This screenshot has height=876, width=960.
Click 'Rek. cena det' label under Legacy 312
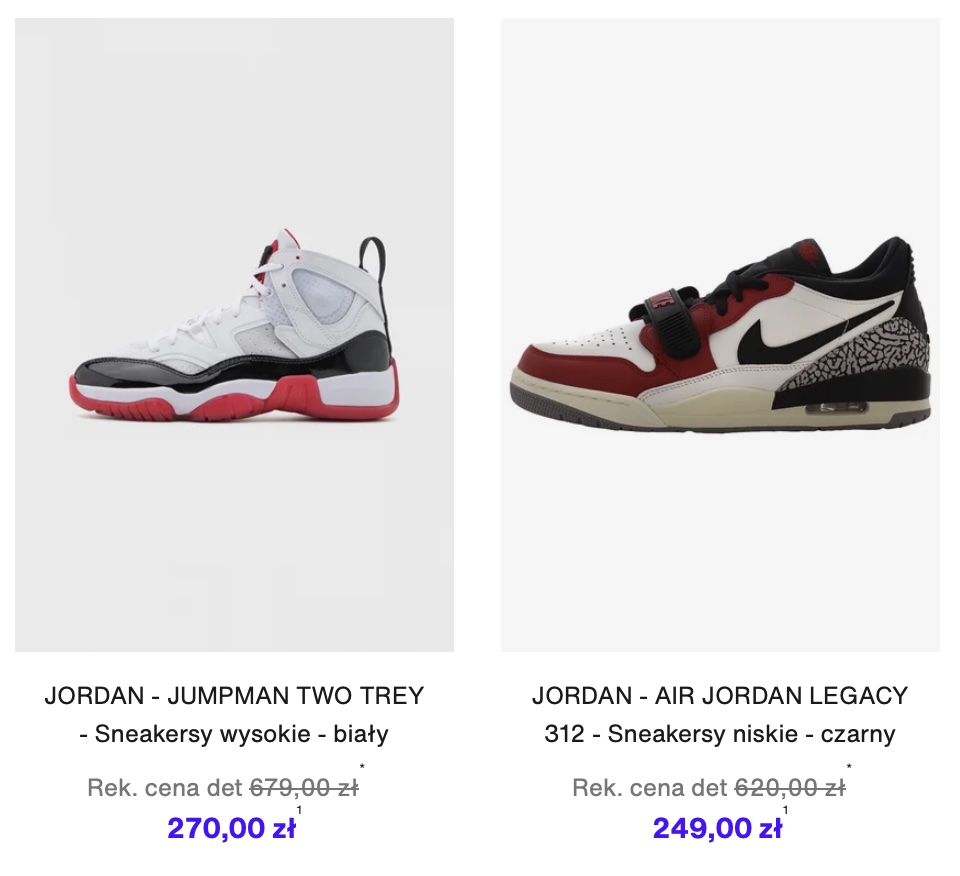(x=650, y=787)
